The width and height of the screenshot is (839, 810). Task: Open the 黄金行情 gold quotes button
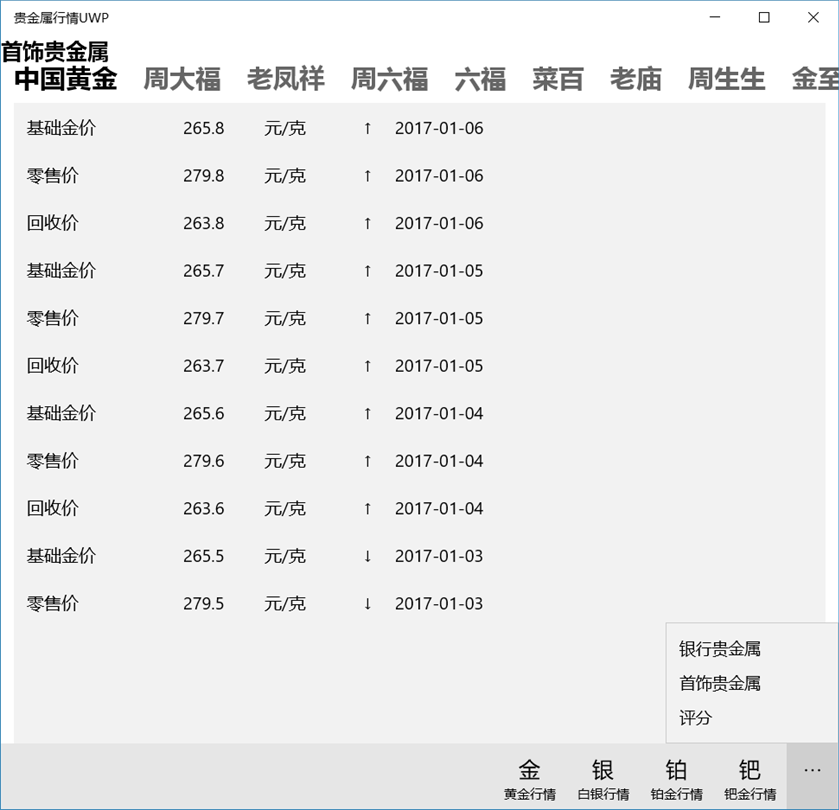[x=529, y=779]
